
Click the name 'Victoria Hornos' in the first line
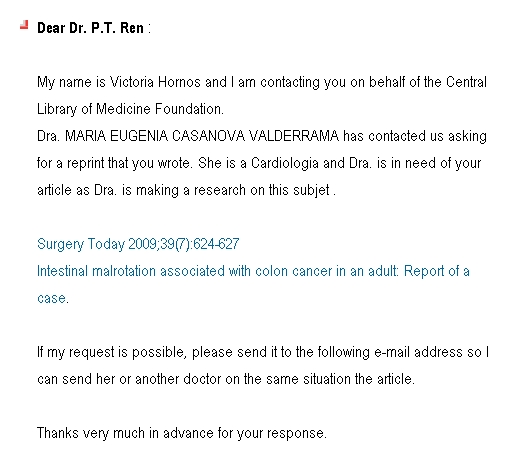155,82
